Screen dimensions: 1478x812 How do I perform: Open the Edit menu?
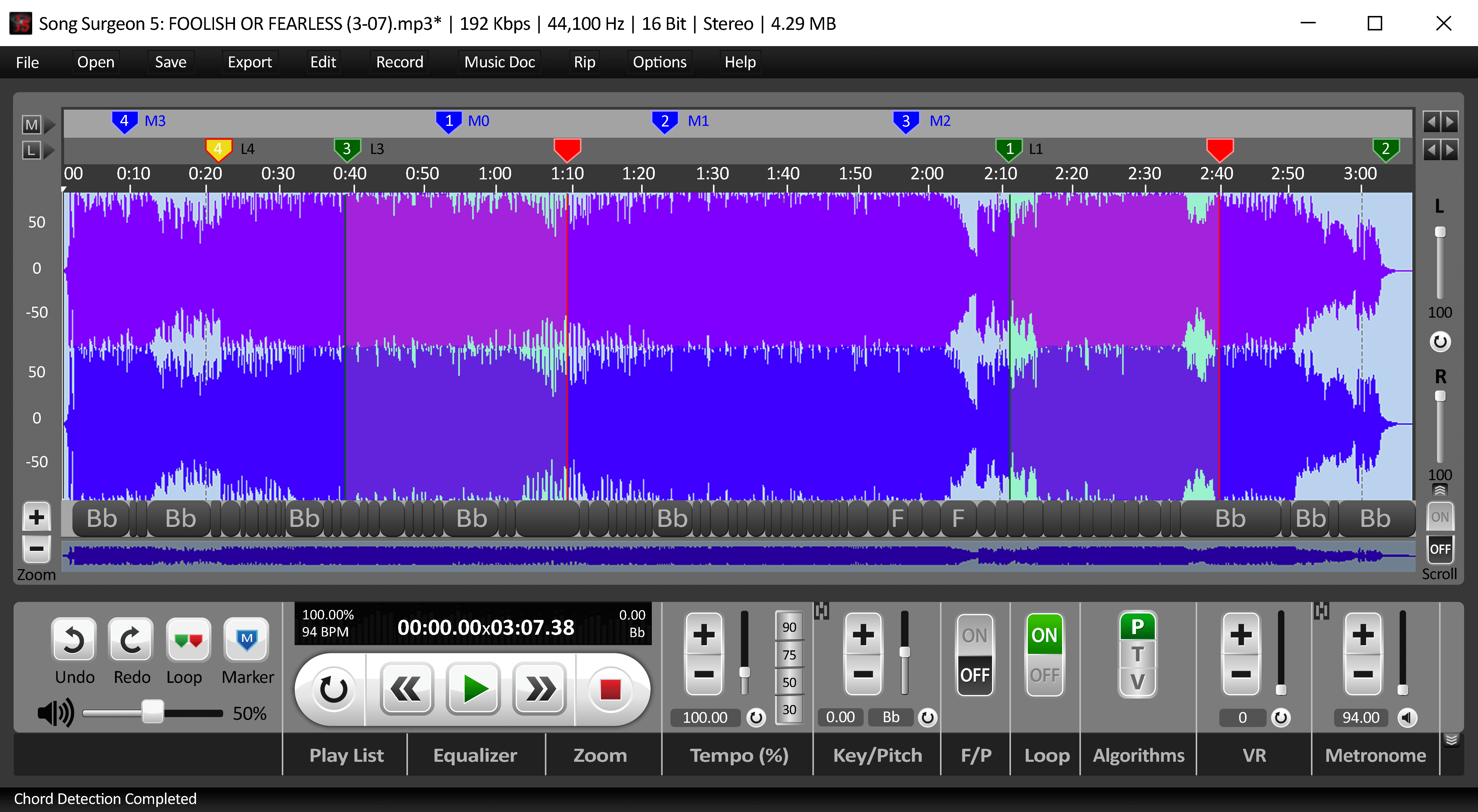[323, 62]
